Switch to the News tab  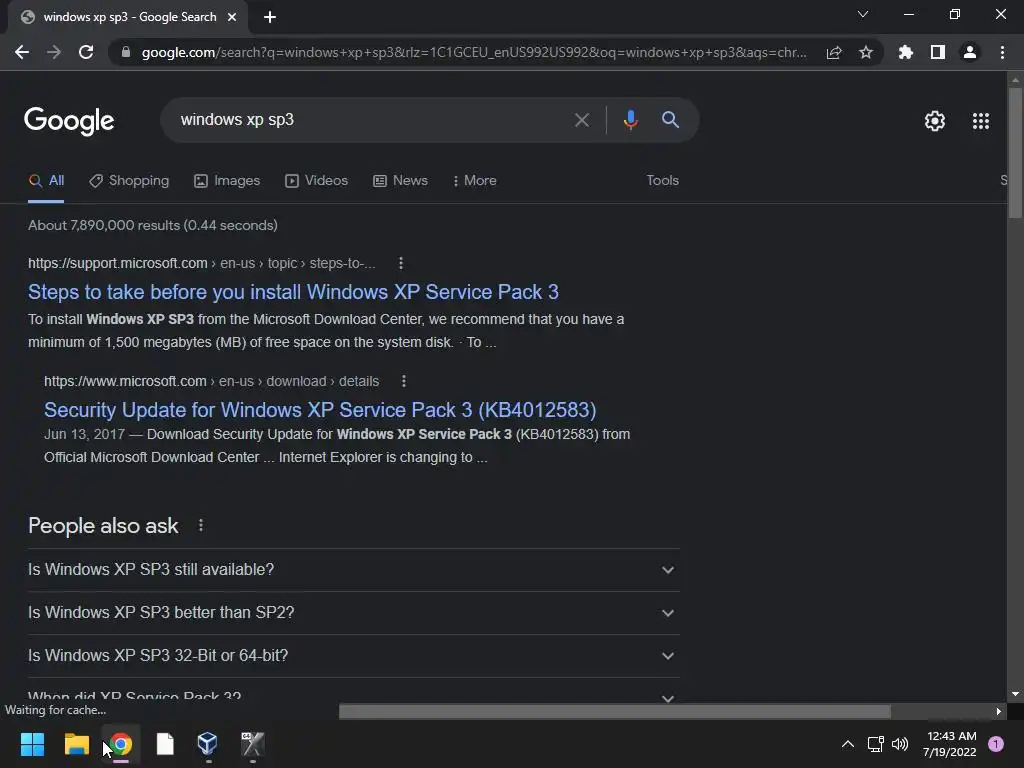tap(400, 181)
